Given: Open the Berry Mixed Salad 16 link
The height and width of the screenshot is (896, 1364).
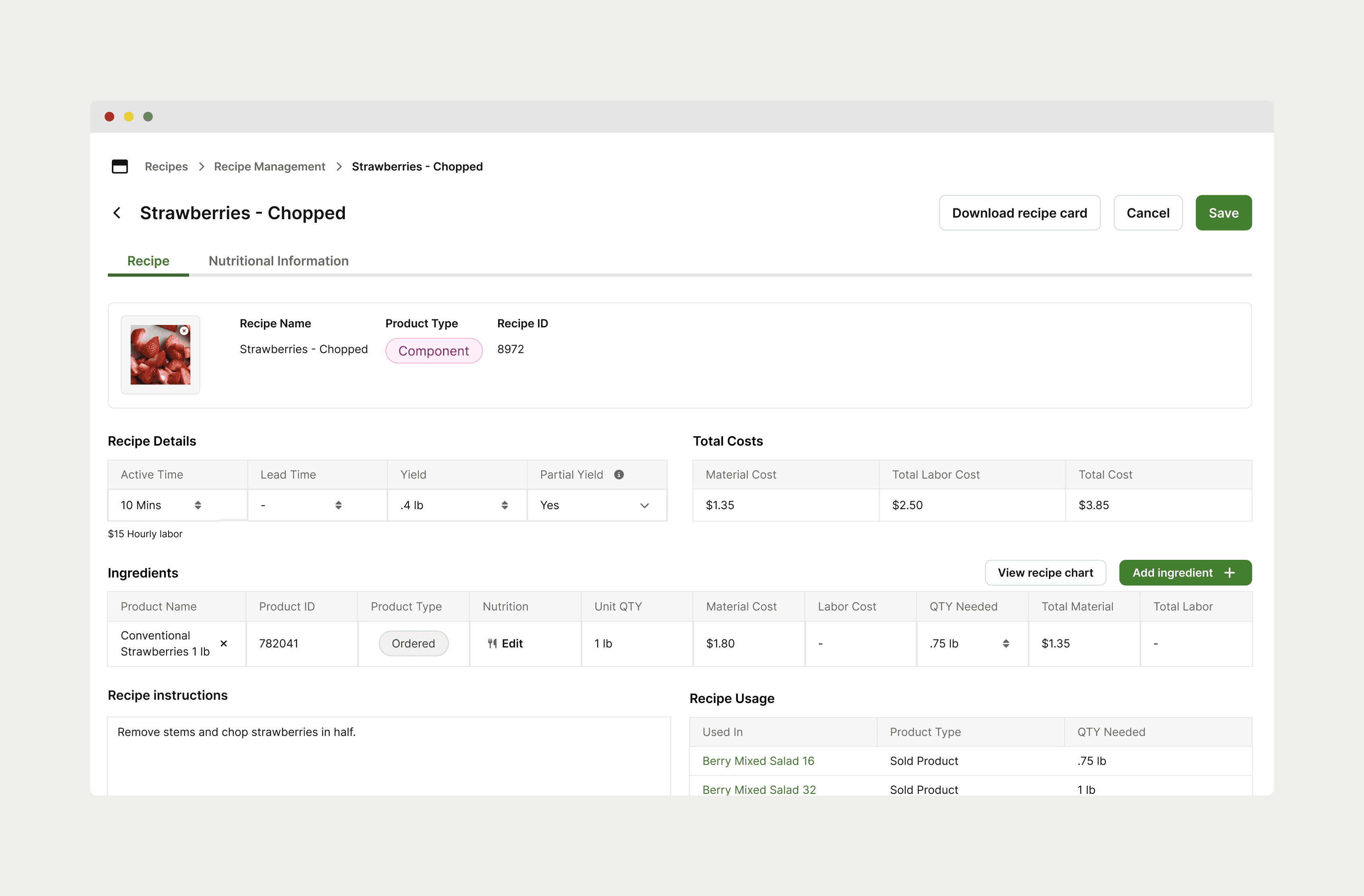Looking at the screenshot, I should click(x=758, y=761).
